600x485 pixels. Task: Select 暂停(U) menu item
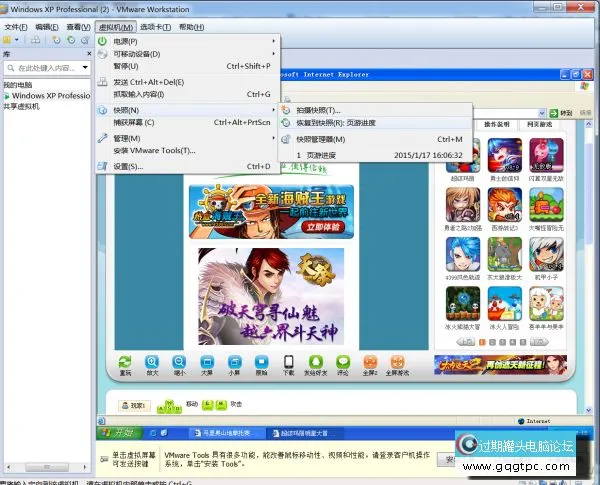pos(188,66)
